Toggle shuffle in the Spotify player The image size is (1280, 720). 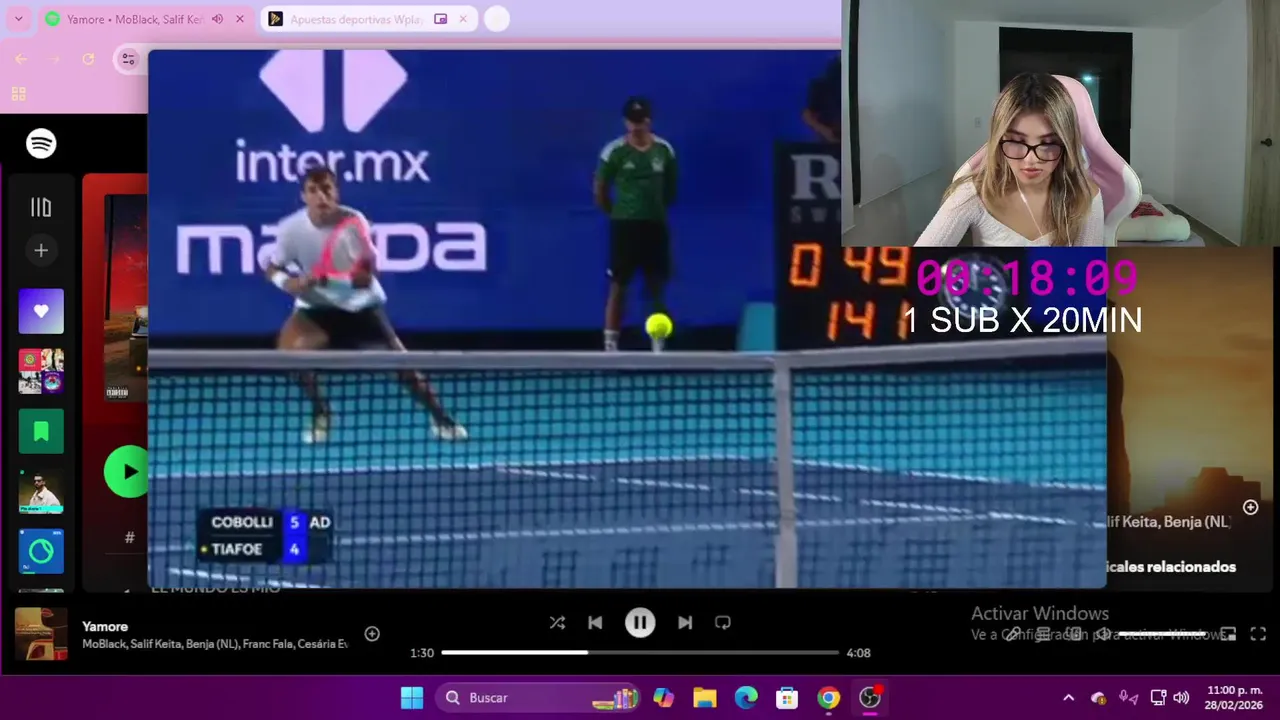click(557, 623)
